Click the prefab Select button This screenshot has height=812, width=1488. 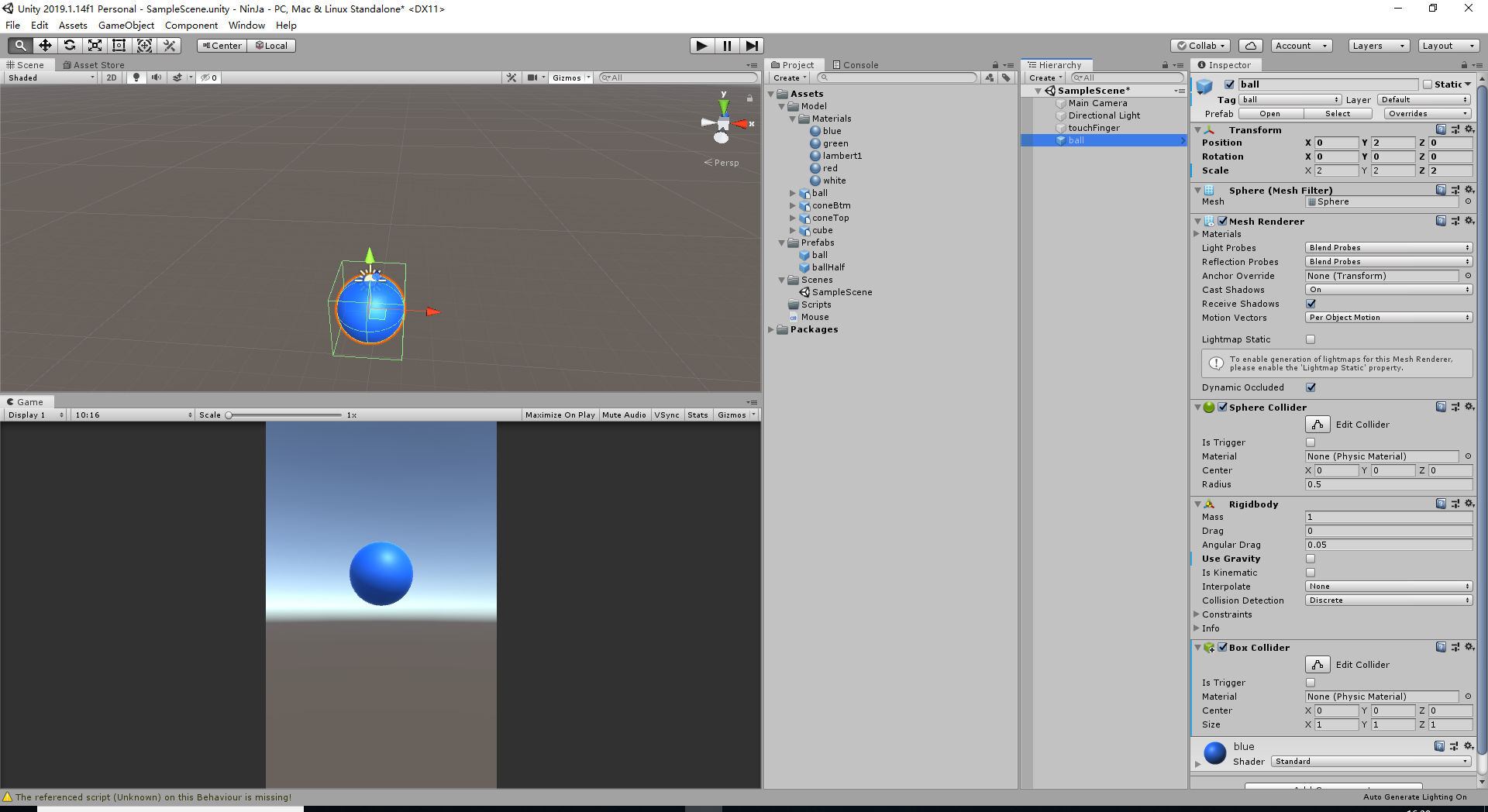tap(1338, 114)
